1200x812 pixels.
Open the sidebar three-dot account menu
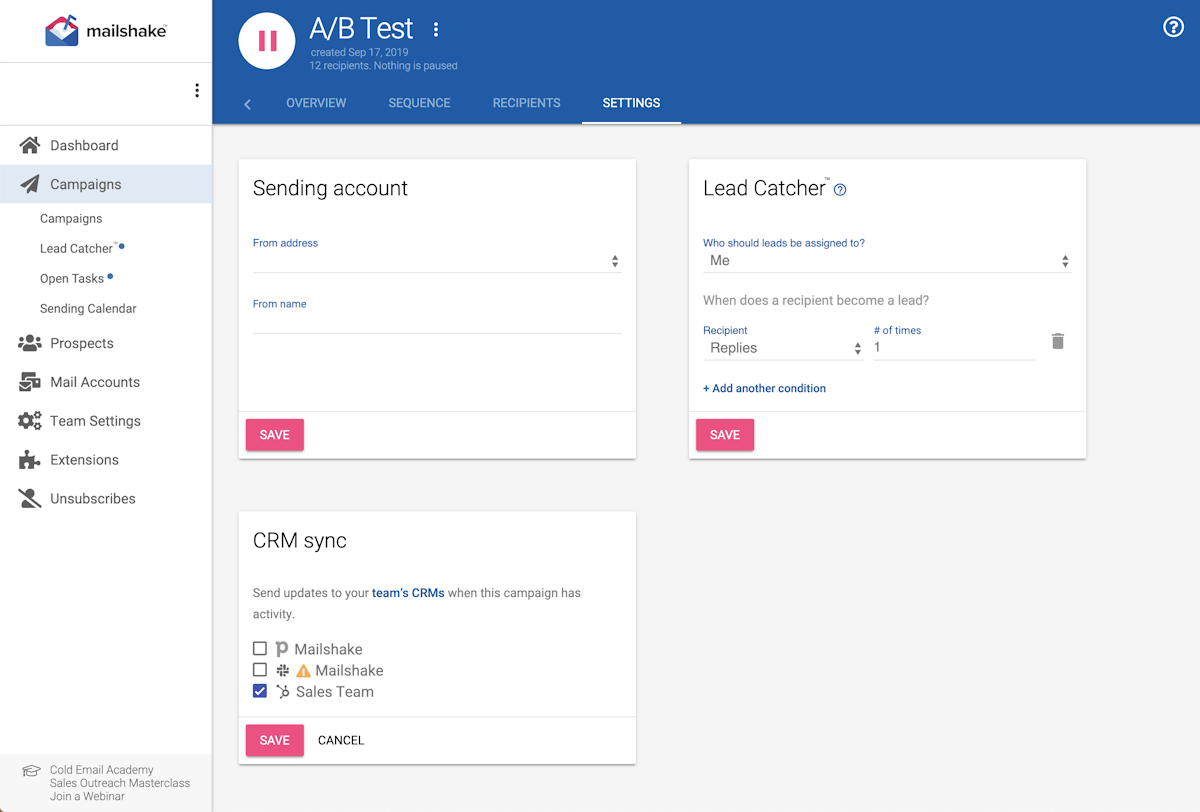click(197, 91)
